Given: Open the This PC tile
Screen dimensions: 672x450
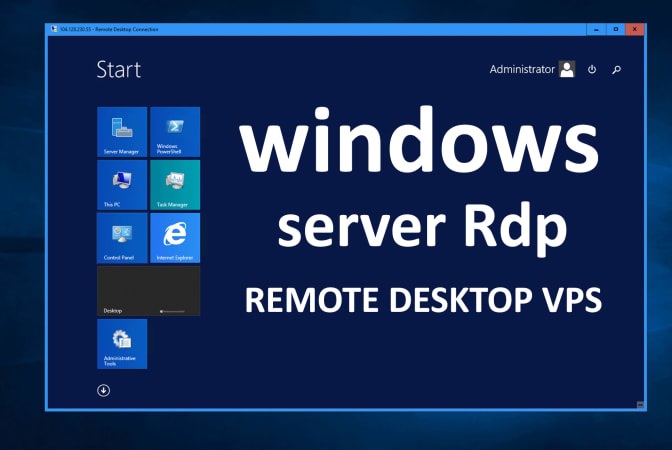Looking at the screenshot, I should coord(122,185).
